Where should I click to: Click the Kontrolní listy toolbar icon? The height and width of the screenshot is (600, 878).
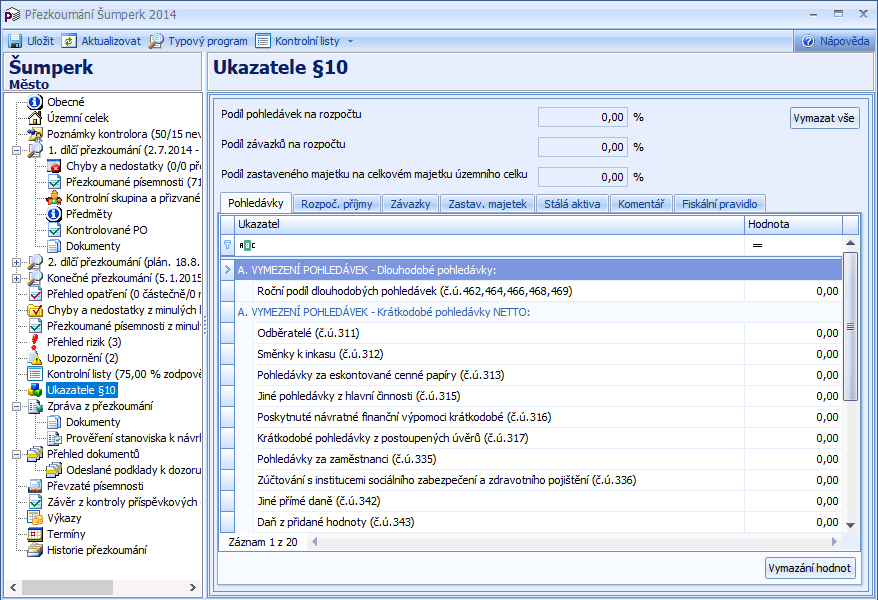click(x=263, y=41)
